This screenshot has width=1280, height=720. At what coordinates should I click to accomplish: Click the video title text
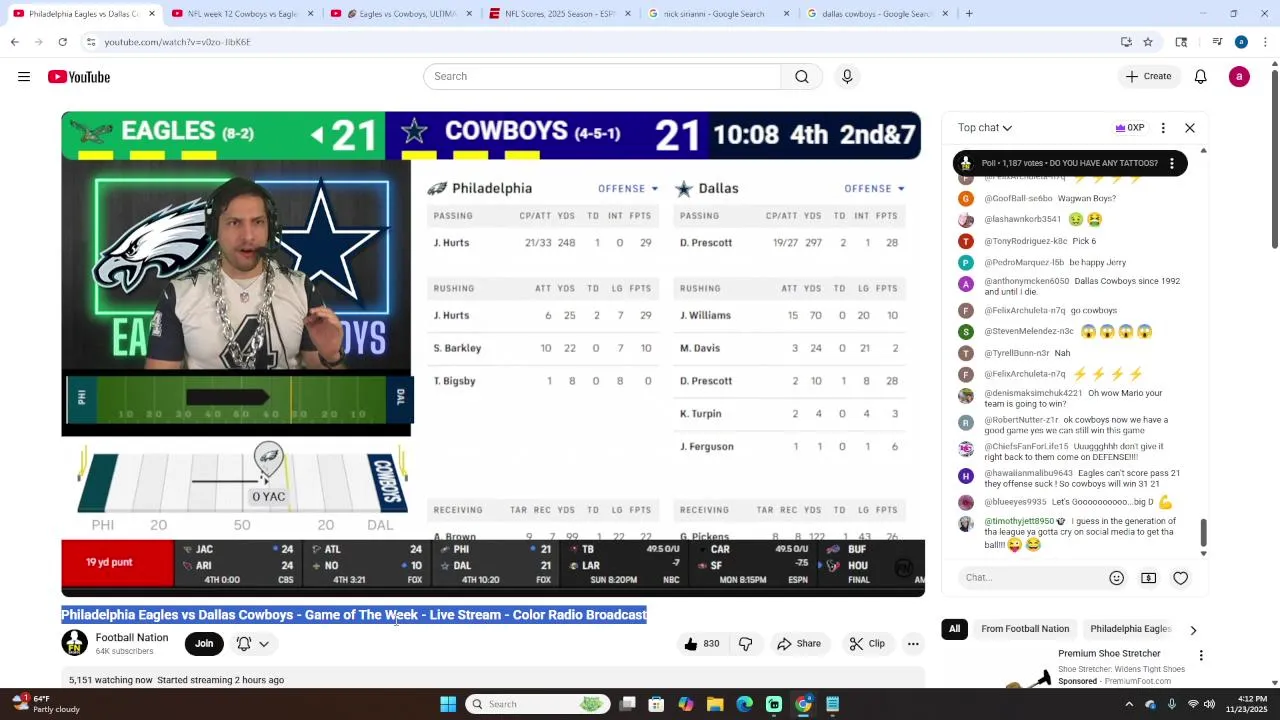(354, 615)
